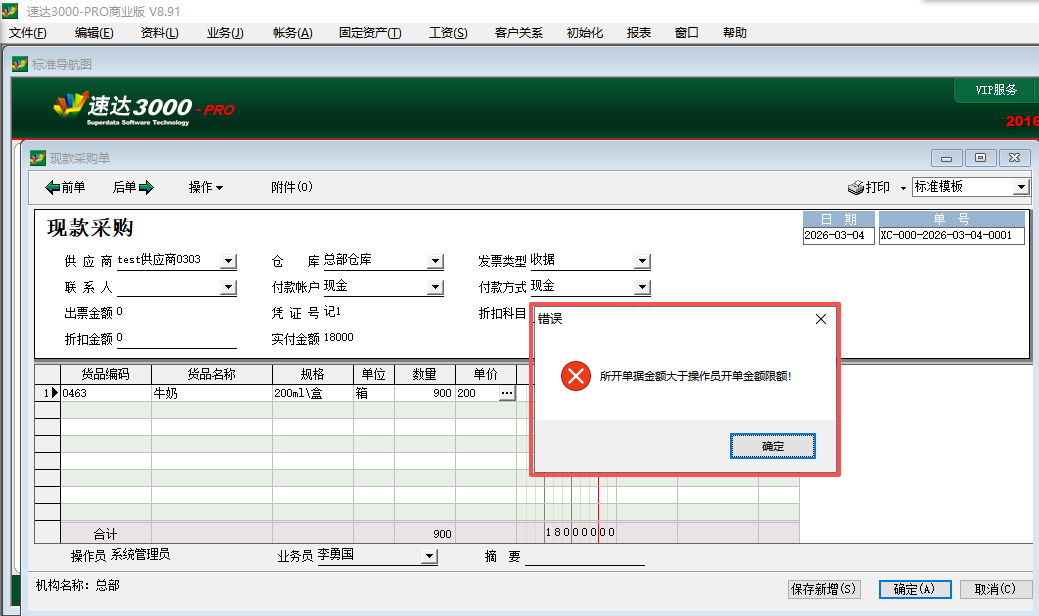Click the red error icon in dialog
The image size is (1039, 616).
point(575,377)
